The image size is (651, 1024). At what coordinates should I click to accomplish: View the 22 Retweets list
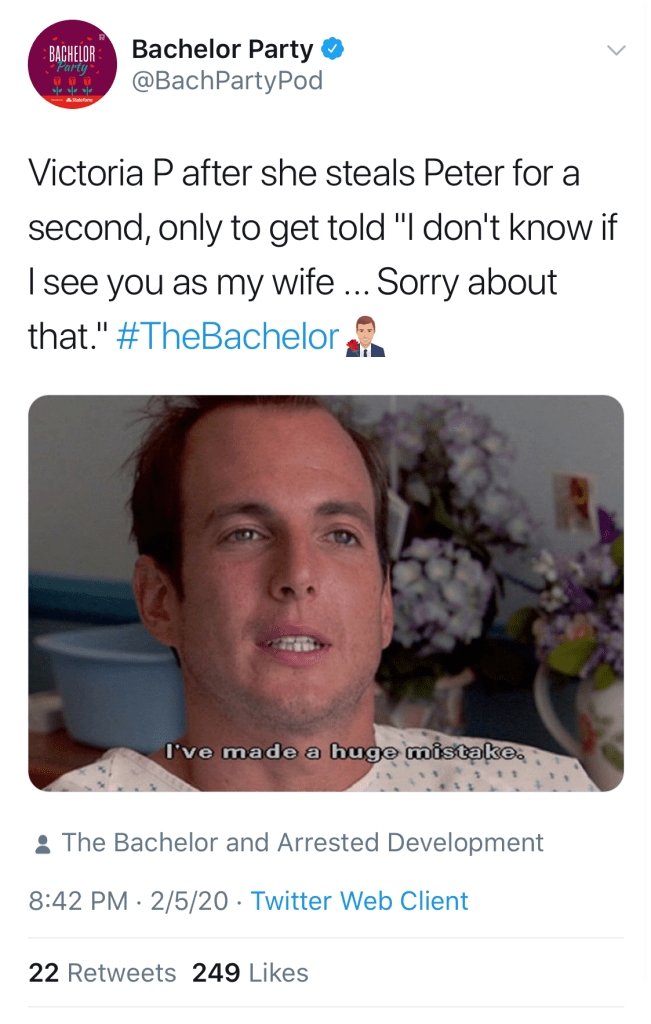click(x=102, y=972)
